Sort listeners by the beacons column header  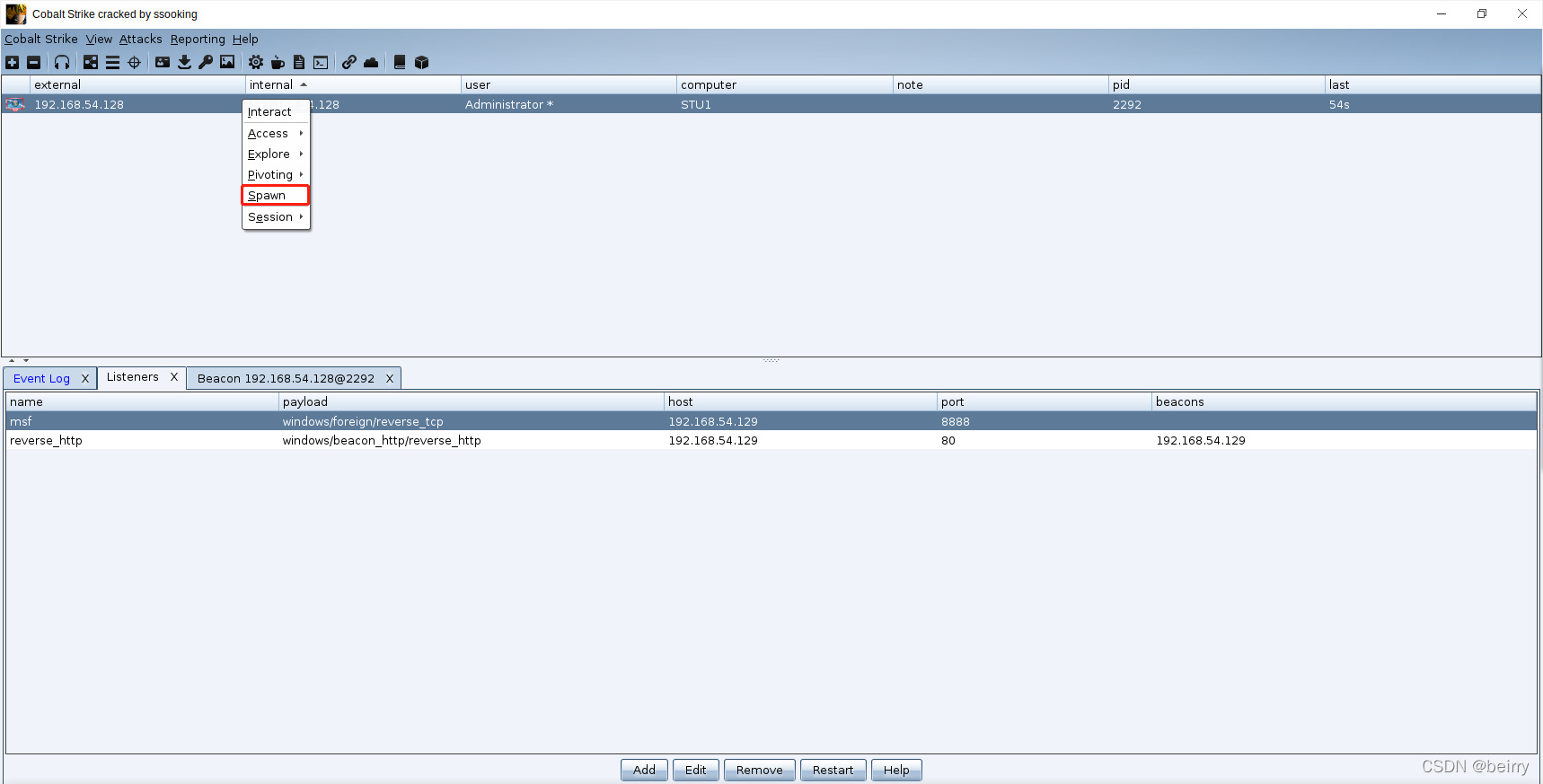(1345, 401)
